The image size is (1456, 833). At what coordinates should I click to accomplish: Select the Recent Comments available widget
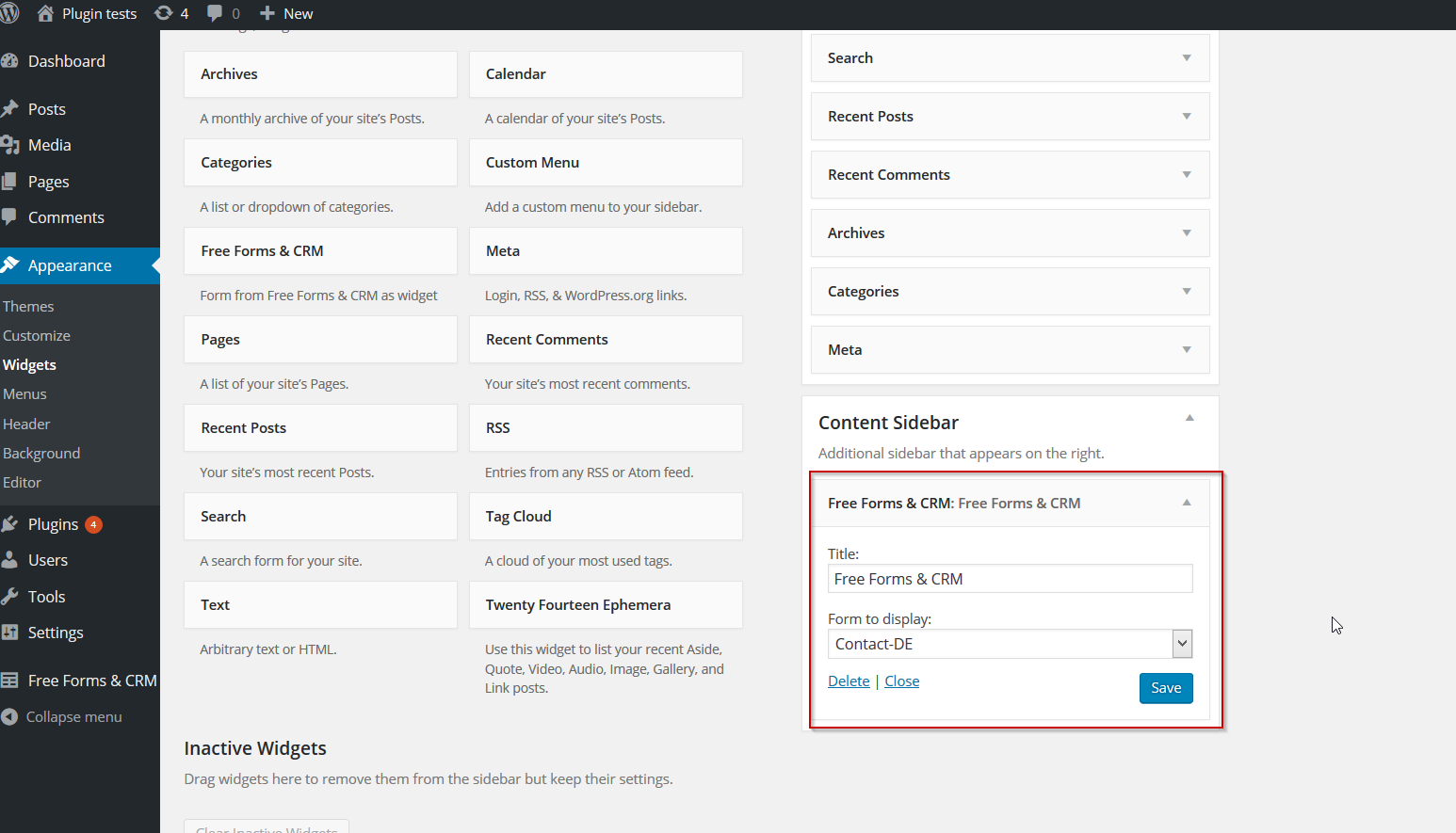pyautogui.click(x=606, y=340)
